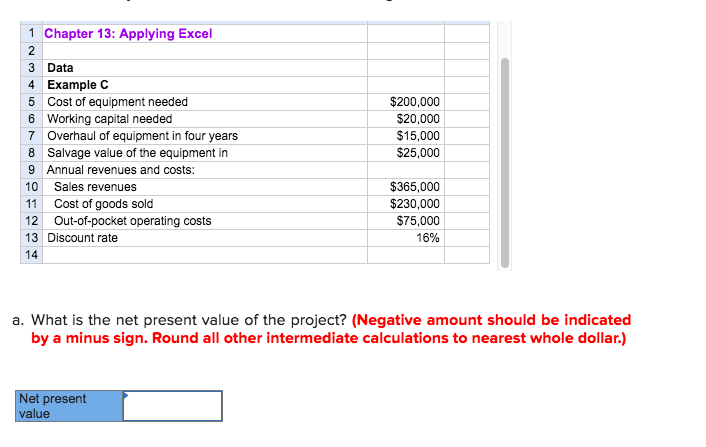Click the Example C cell

pos(205,85)
